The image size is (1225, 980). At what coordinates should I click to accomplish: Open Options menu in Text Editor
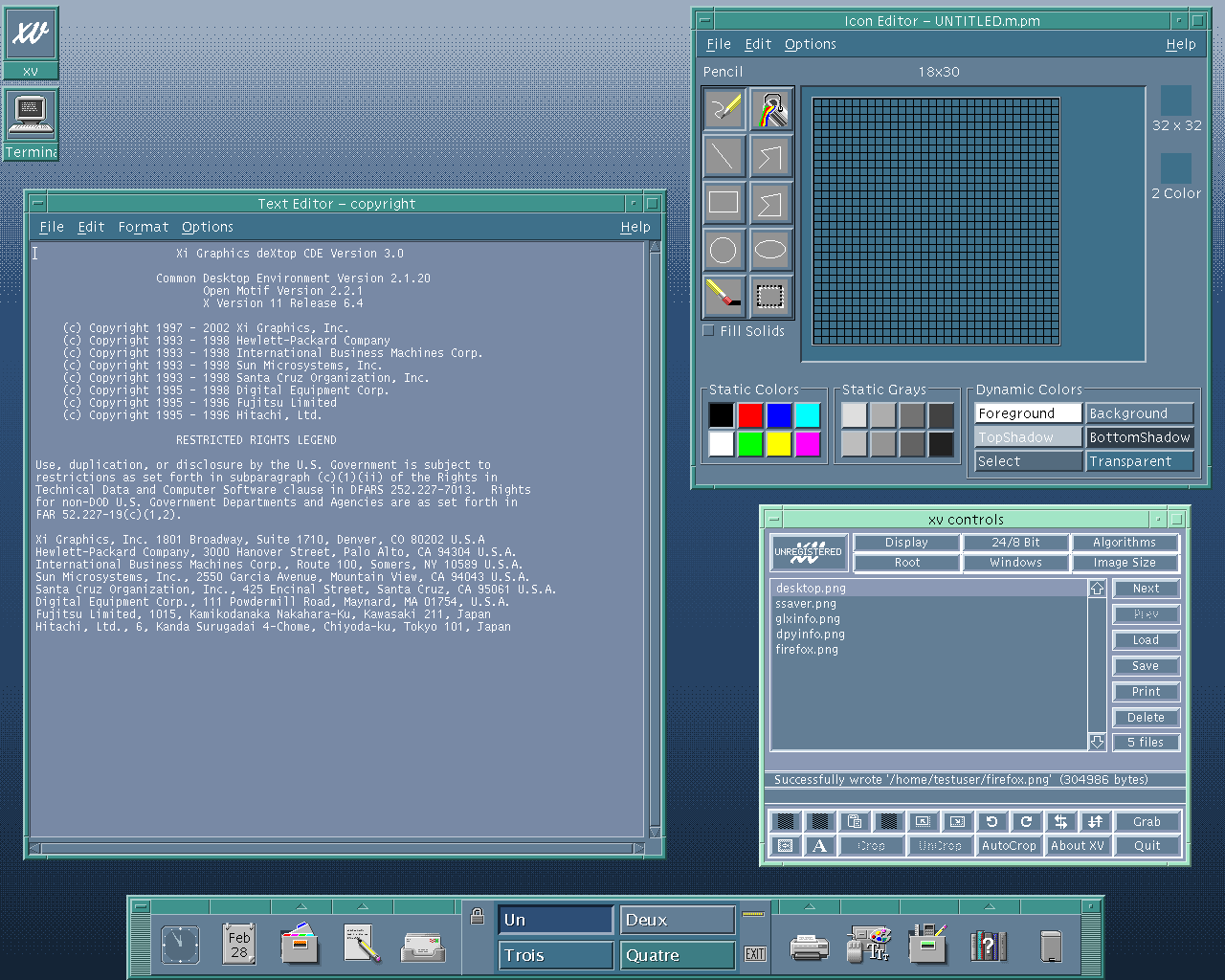207,227
